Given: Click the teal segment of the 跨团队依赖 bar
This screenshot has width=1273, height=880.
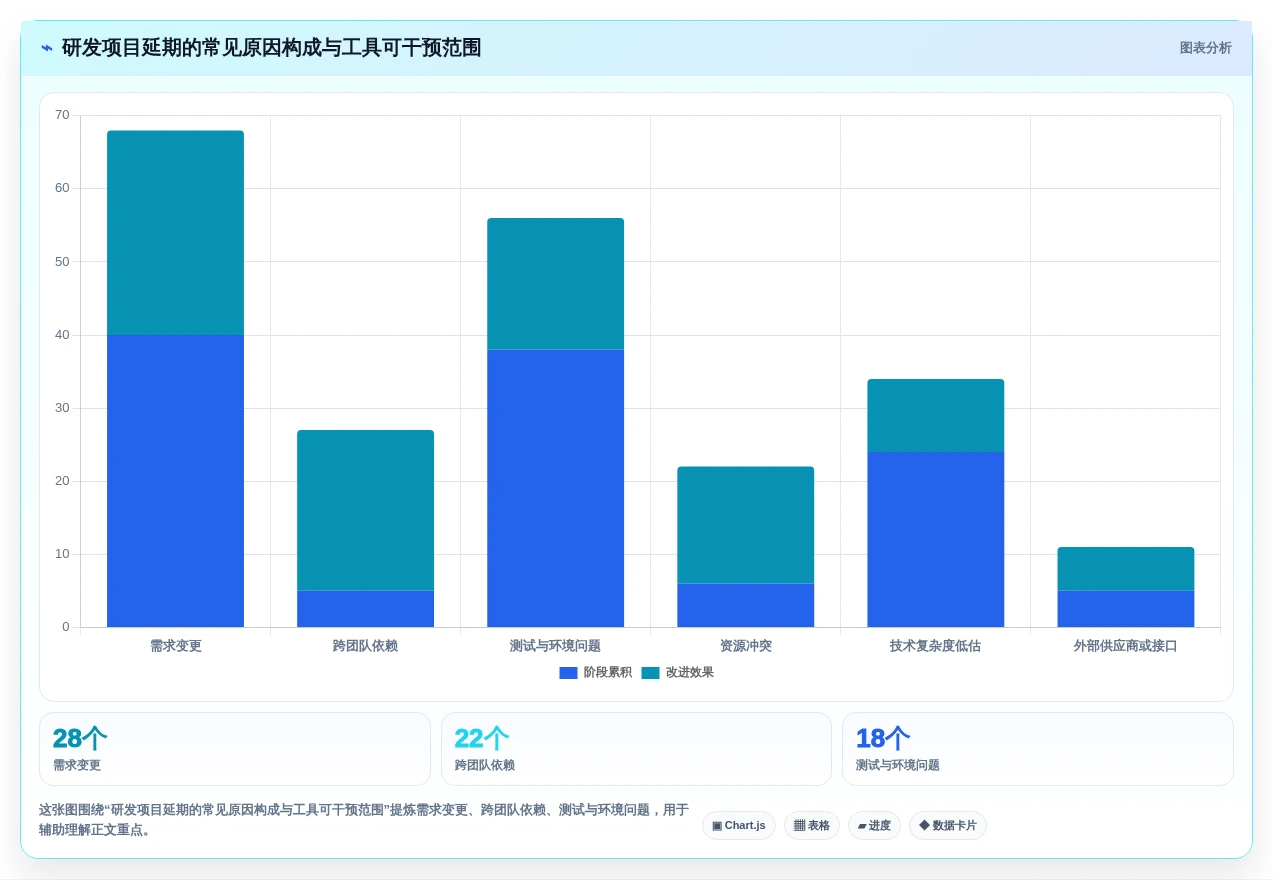Looking at the screenshot, I should pos(365,510).
